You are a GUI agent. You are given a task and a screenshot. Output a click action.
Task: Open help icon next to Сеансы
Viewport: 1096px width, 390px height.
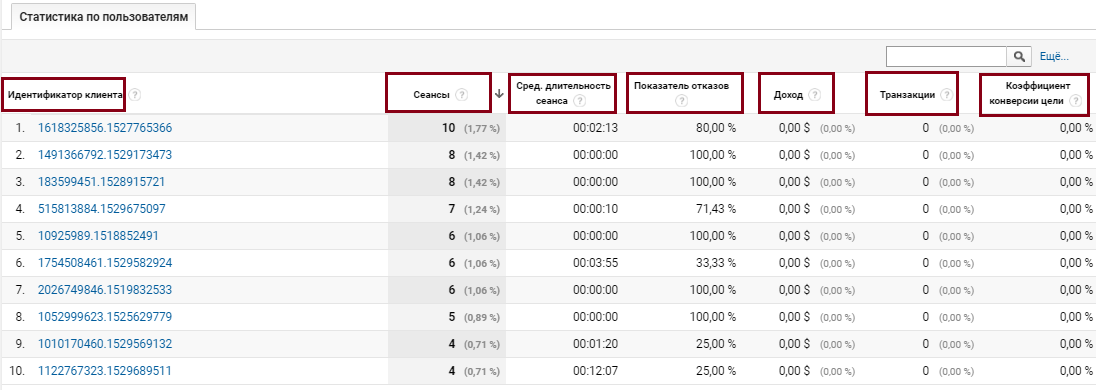tap(462, 94)
